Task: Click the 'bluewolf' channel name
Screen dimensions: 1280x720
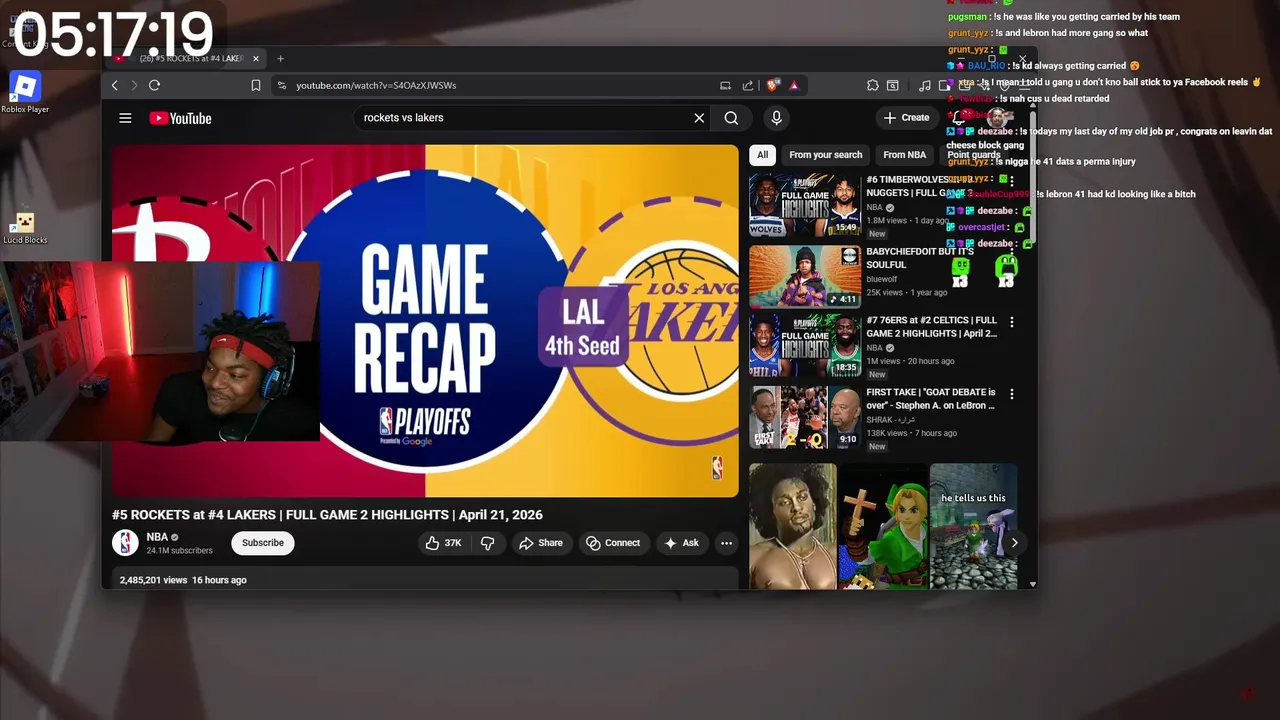Action: point(881,279)
